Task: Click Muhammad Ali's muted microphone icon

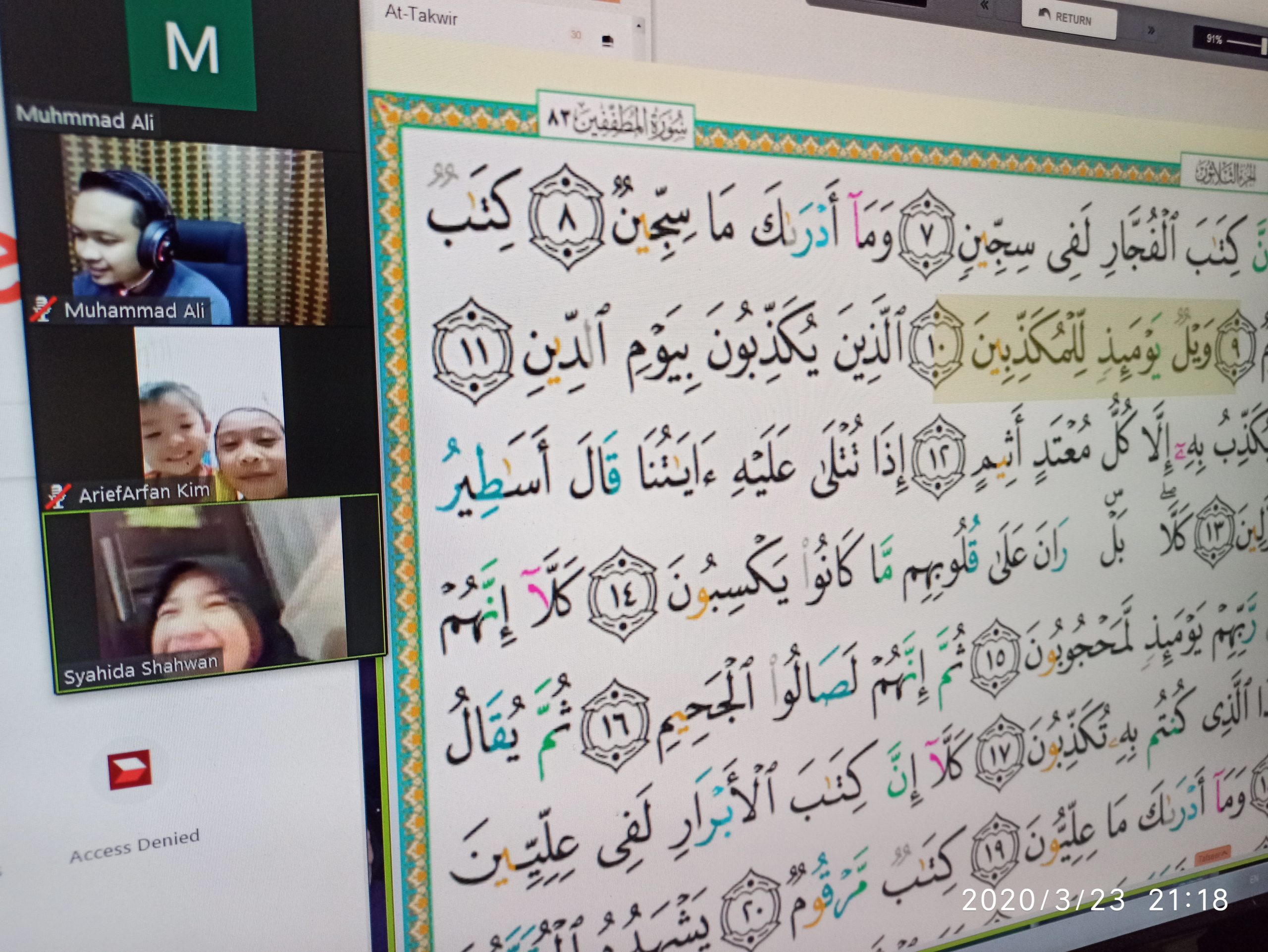Action: coord(43,310)
